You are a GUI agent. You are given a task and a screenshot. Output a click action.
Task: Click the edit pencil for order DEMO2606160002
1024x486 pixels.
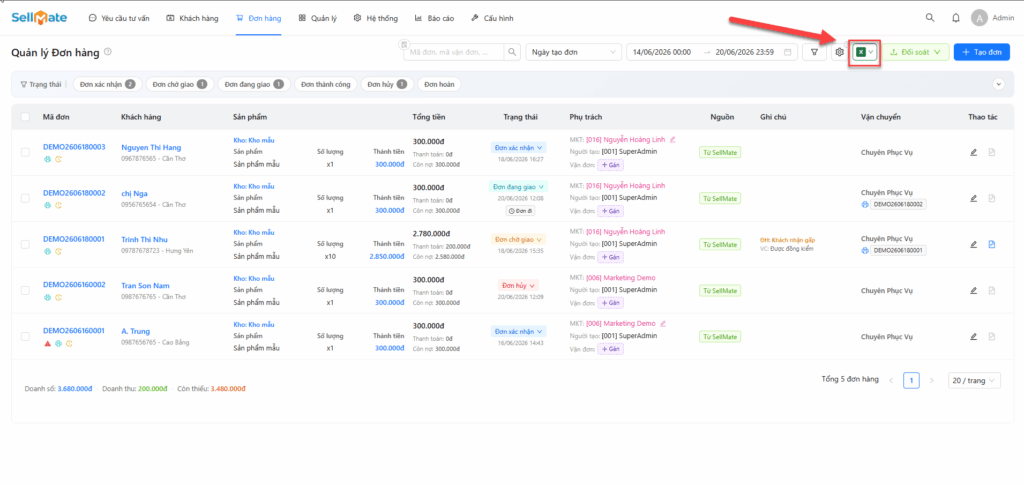pos(973,291)
